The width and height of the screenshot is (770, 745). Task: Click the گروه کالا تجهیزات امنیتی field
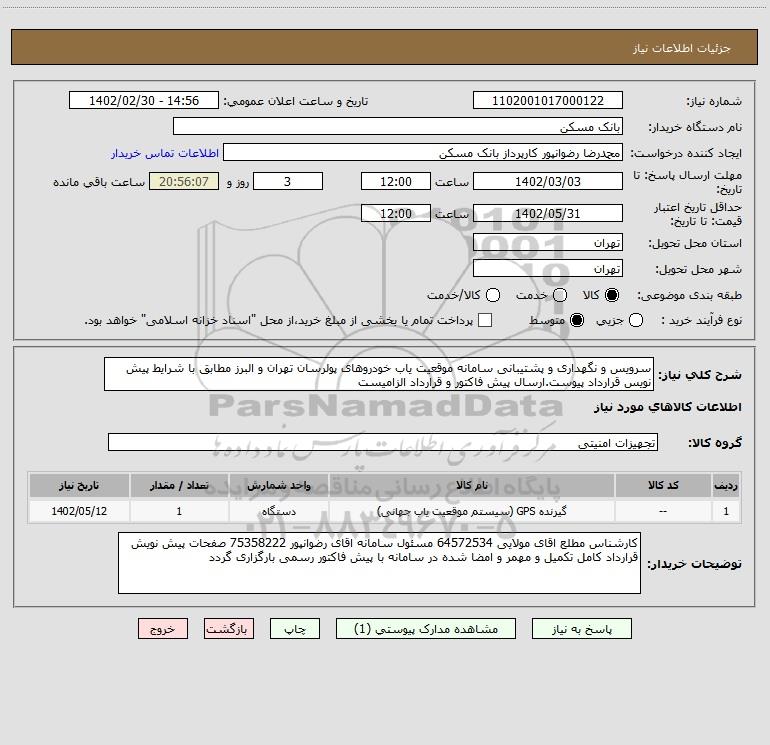point(383,442)
